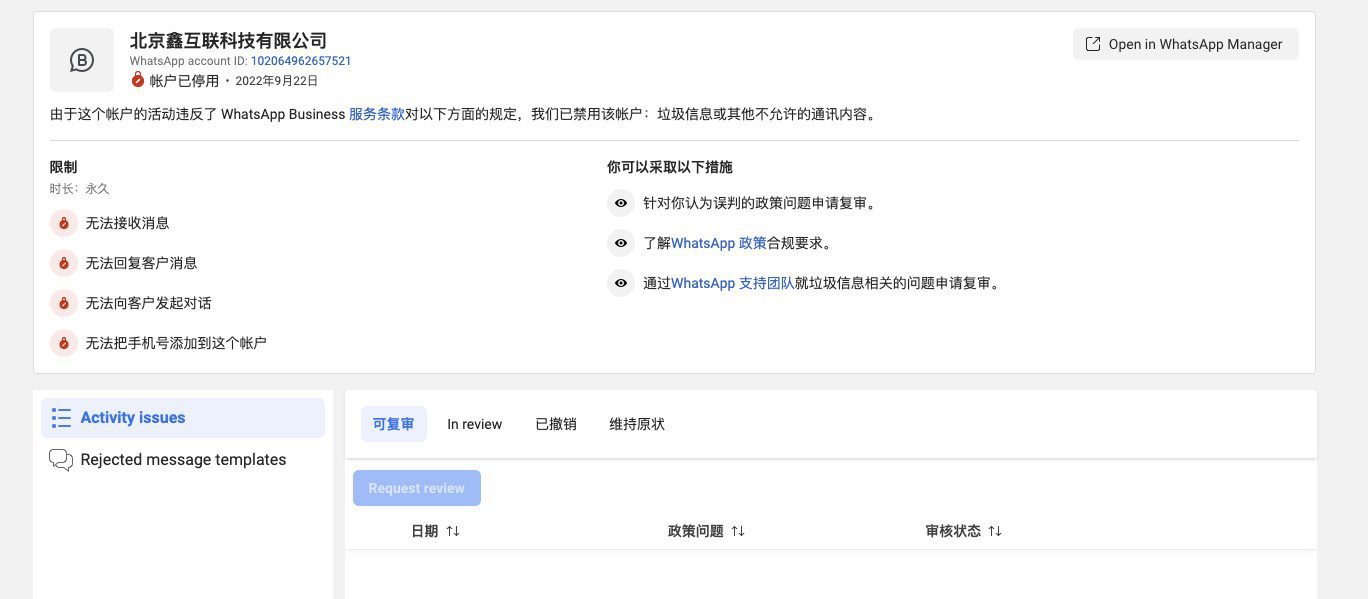Click the eye icon beside 针对你认为误判的政策问题申请复审
1368x599 pixels.
pyautogui.click(x=621, y=203)
